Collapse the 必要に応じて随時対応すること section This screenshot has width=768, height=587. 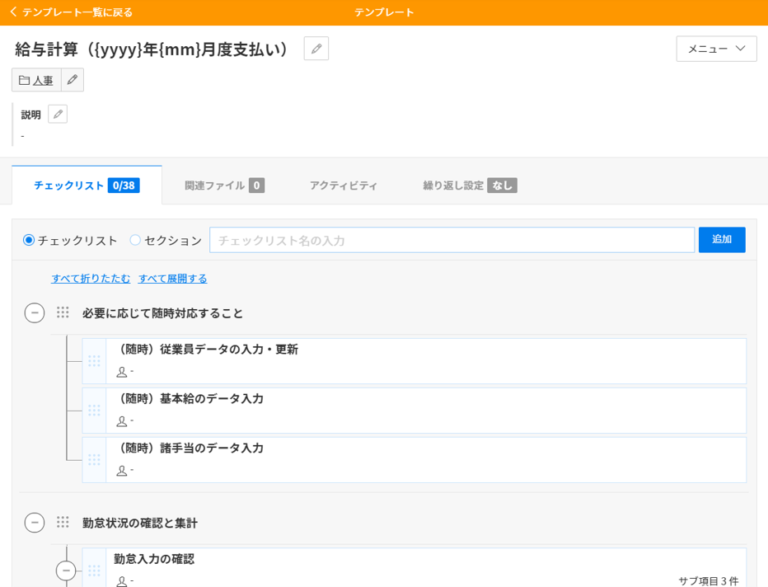click(34, 313)
